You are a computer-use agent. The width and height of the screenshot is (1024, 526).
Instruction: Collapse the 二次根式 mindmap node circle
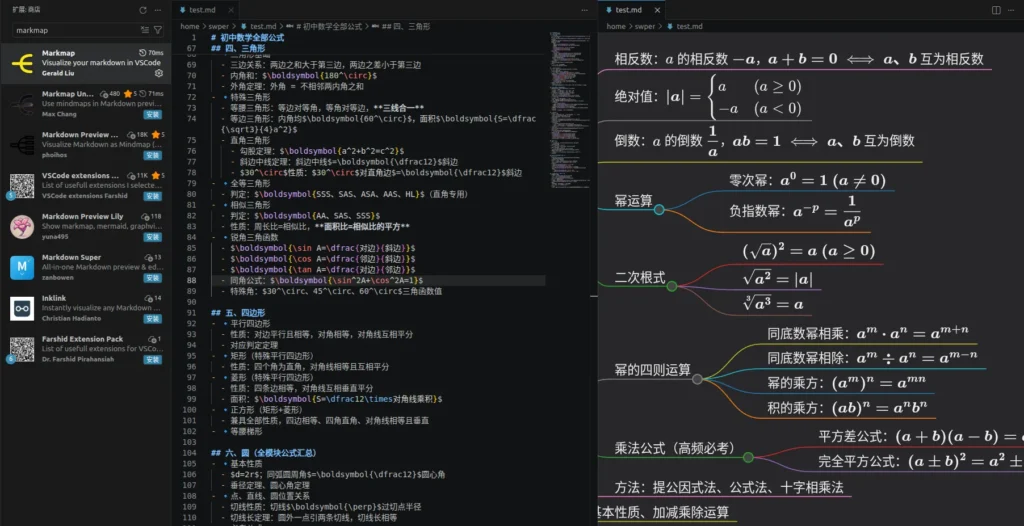[x=671, y=286]
